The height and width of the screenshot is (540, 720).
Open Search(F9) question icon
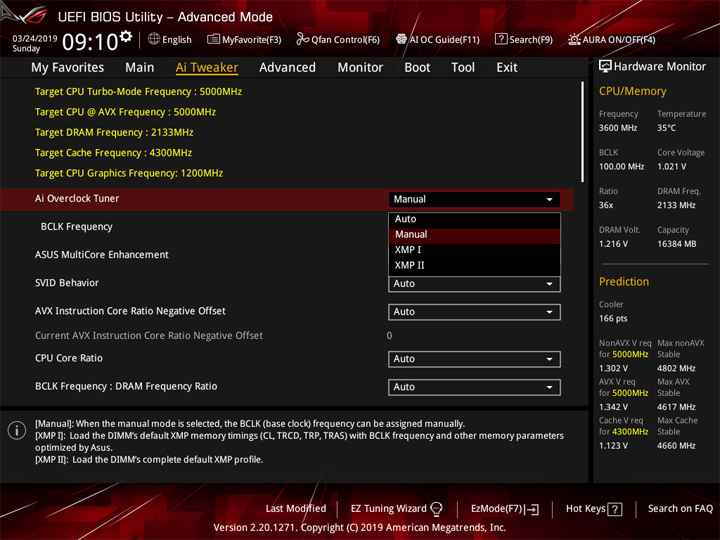[501, 39]
